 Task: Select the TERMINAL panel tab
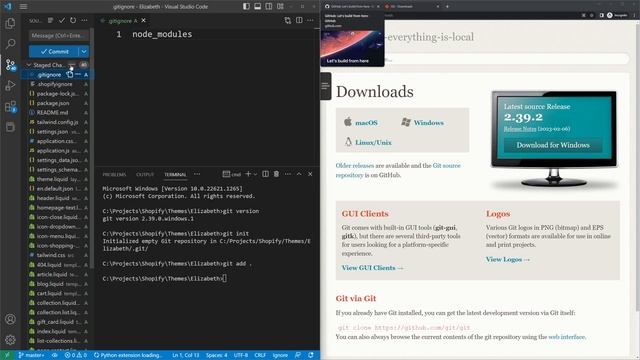pos(175,175)
